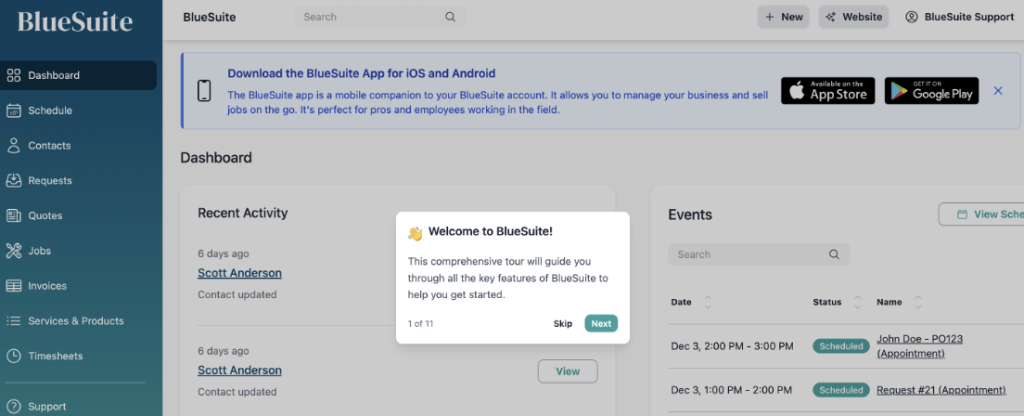Open the Requests inbox icon
Image resolution: width=1024 pixels, height=416 pixels.
(14, 180)
